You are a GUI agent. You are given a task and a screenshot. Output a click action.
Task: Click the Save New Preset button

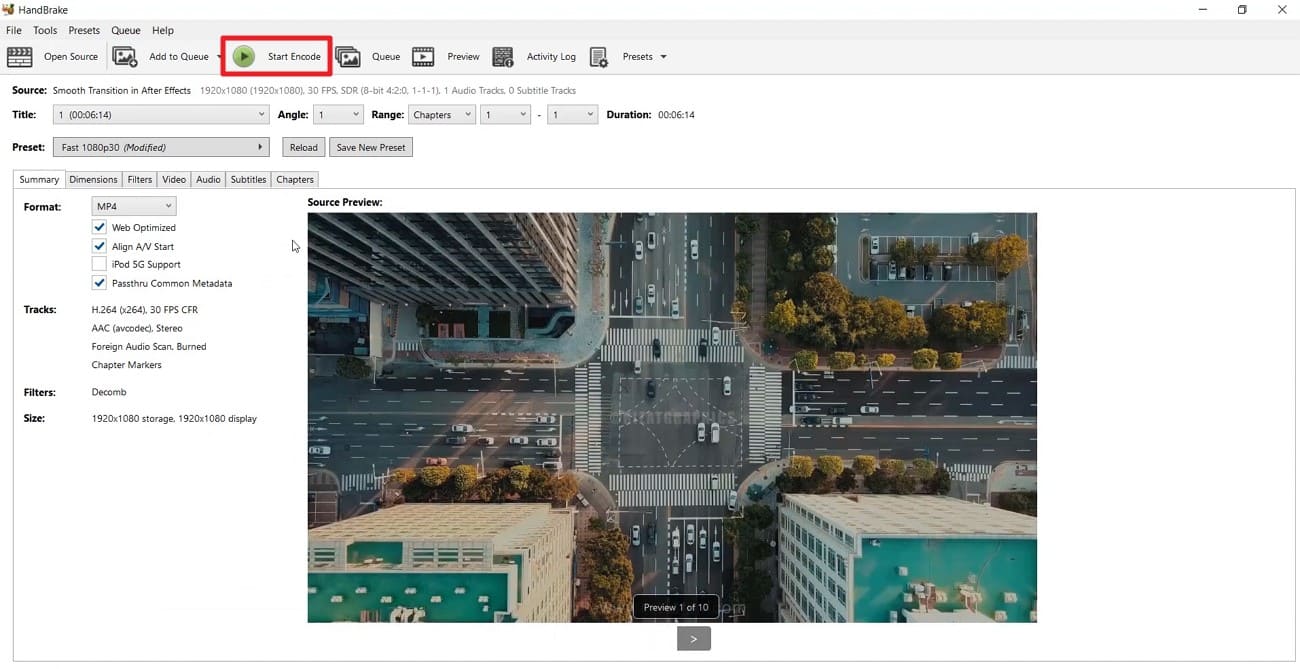371,147
